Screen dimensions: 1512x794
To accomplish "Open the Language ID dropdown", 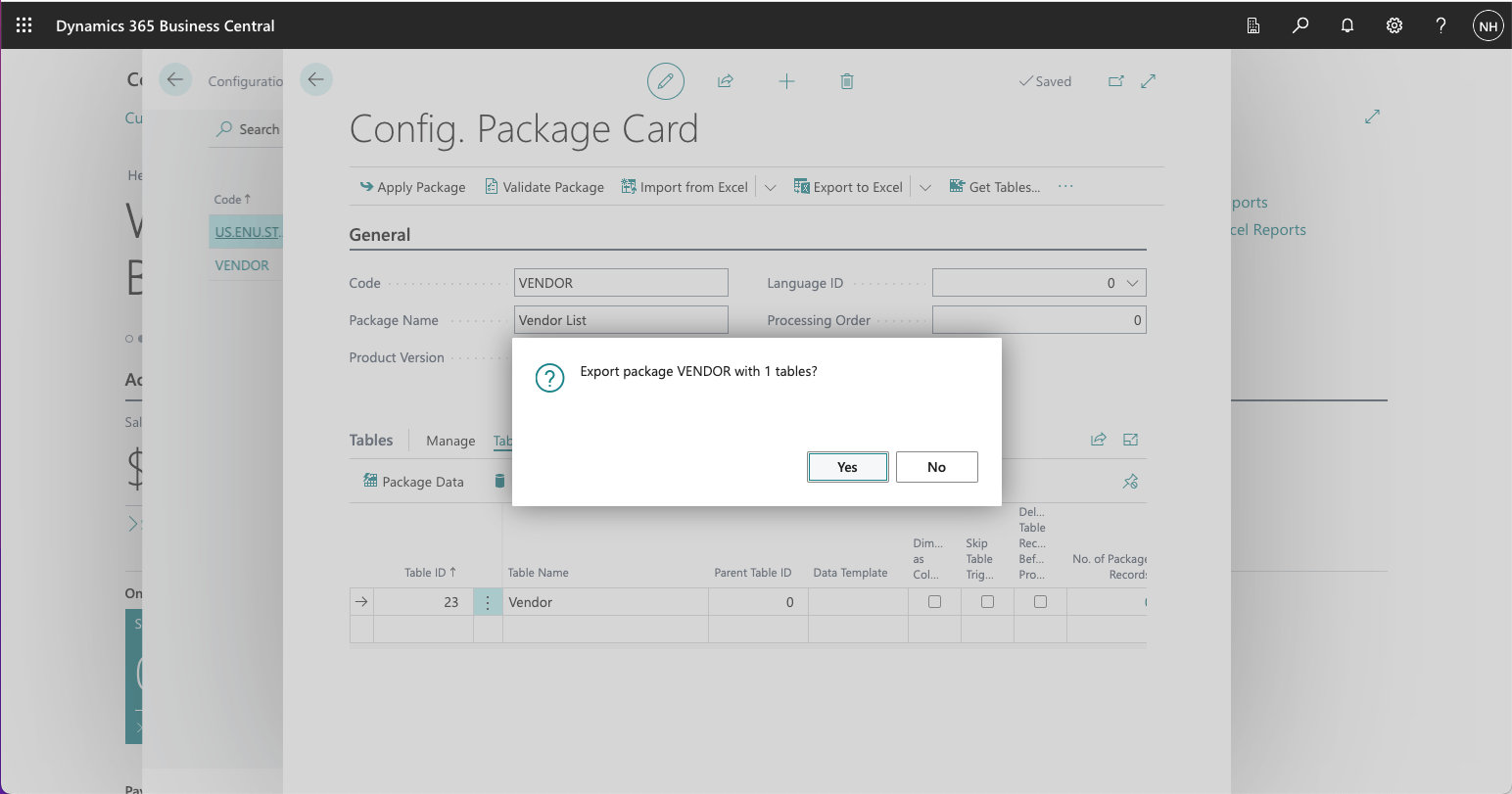I will 1132,283.
